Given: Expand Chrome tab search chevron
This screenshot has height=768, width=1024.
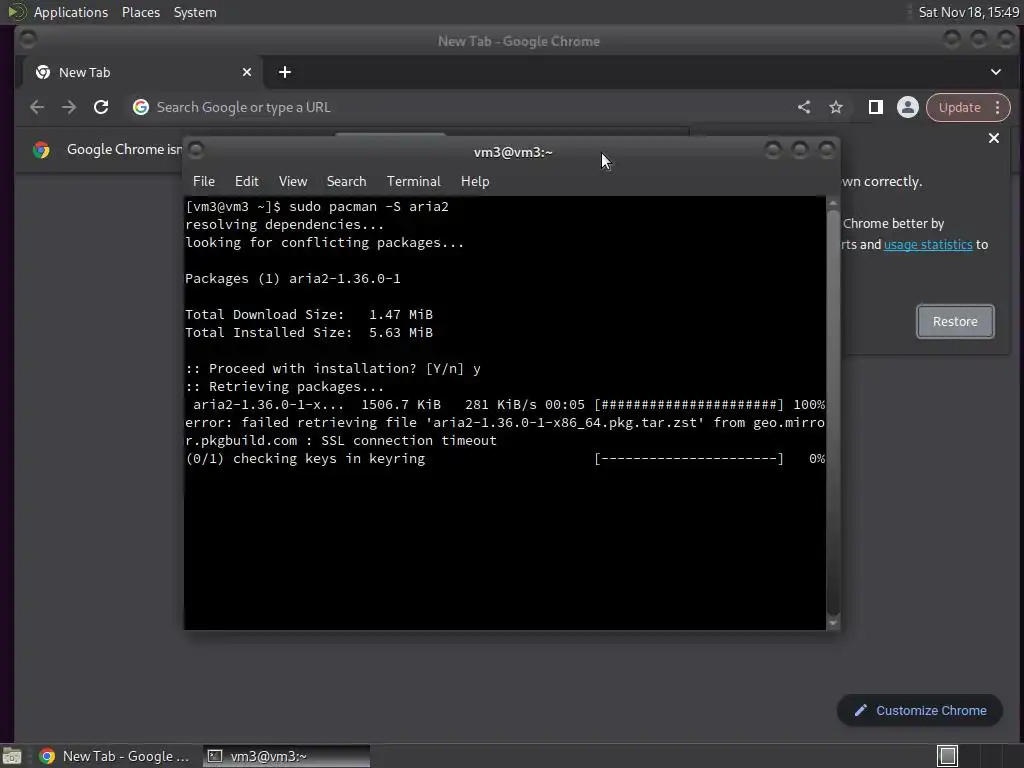Looking at the screenshot, I should click(996, 72).
